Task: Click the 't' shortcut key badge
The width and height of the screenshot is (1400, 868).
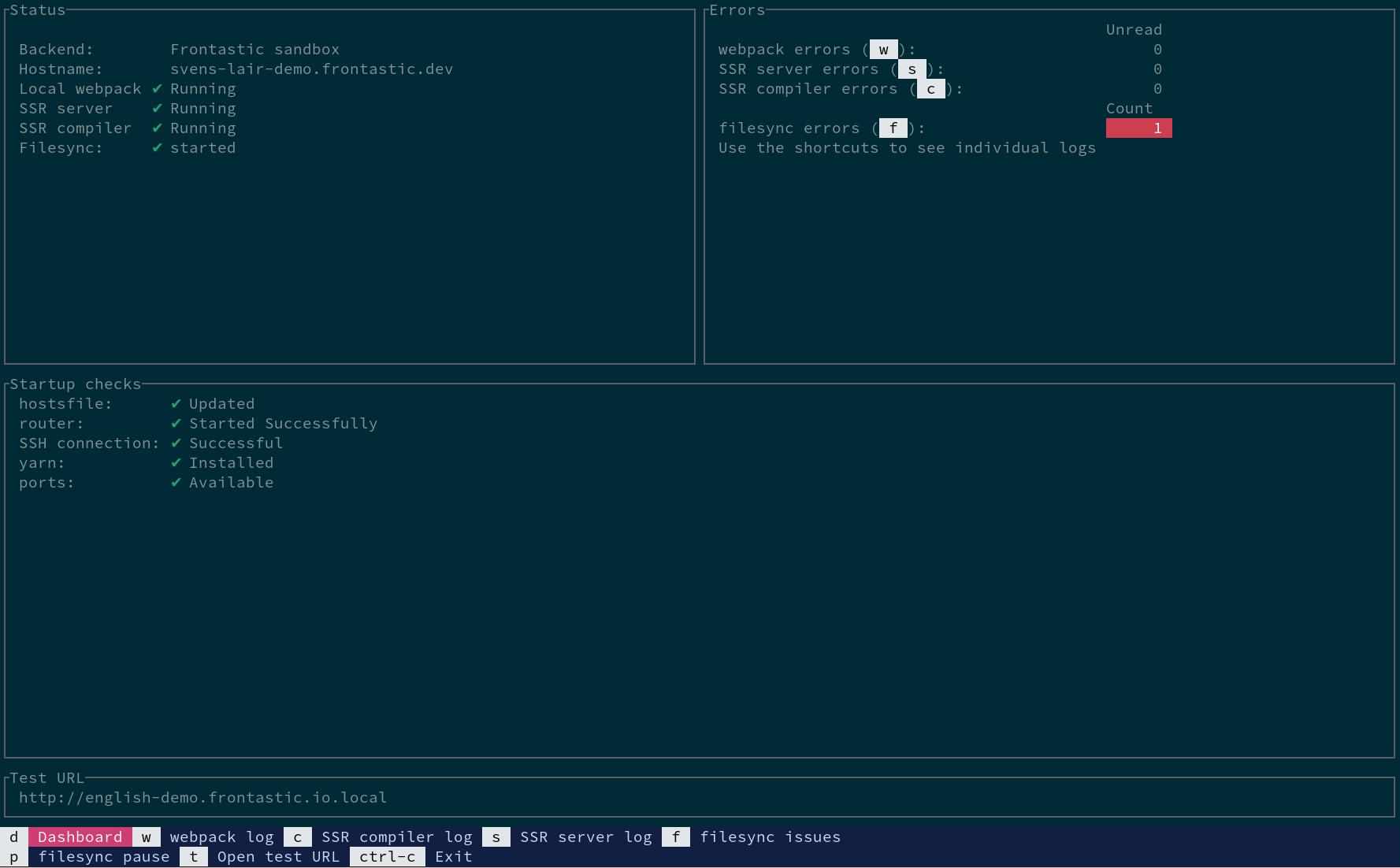Action: (194, 856)
